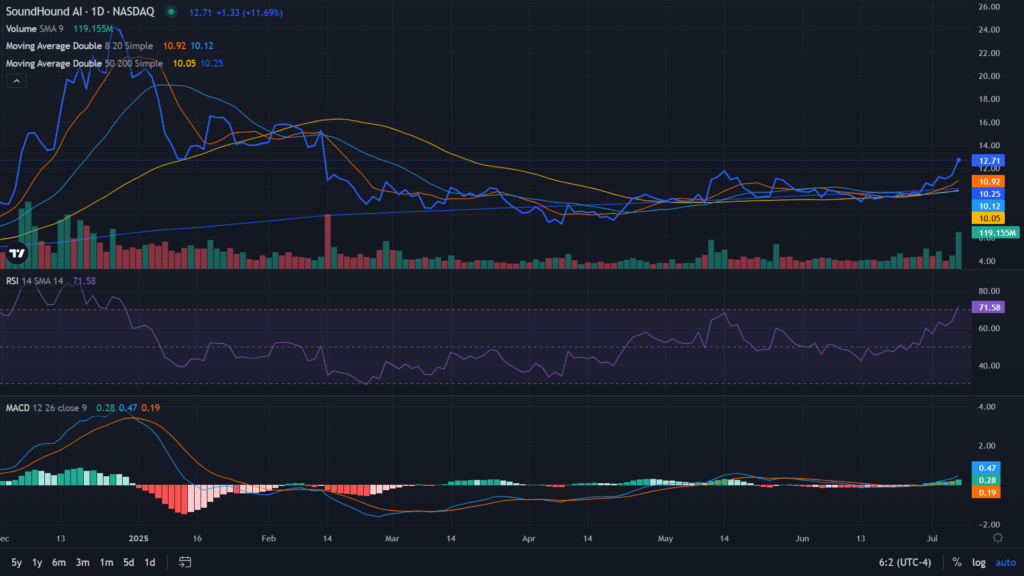Click the orange 0.19 MACD legend value
Image resolution: width=1024 pixels, height=576 pixels.
point(151,408)
